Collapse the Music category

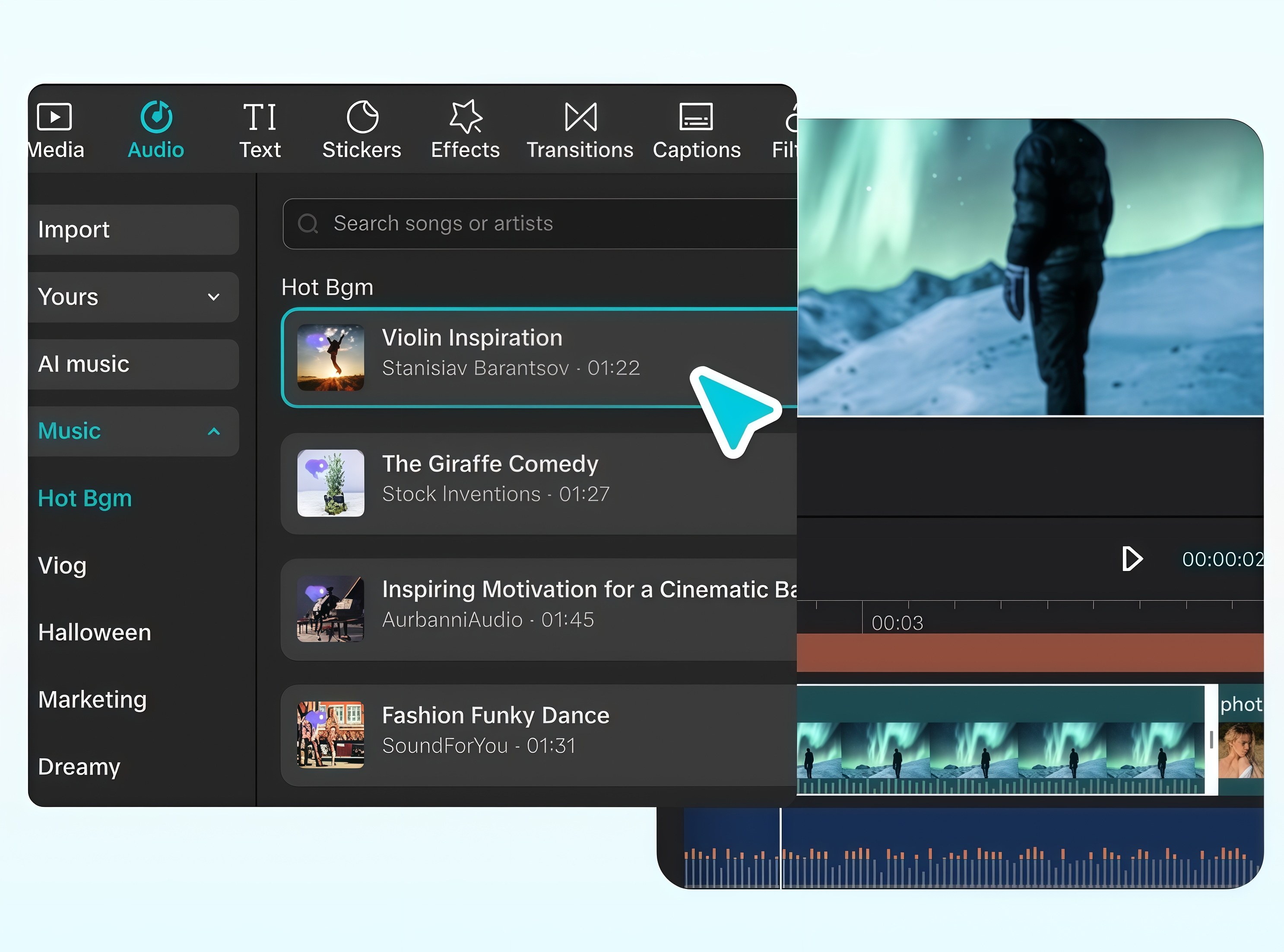click(x=214, y=431)
